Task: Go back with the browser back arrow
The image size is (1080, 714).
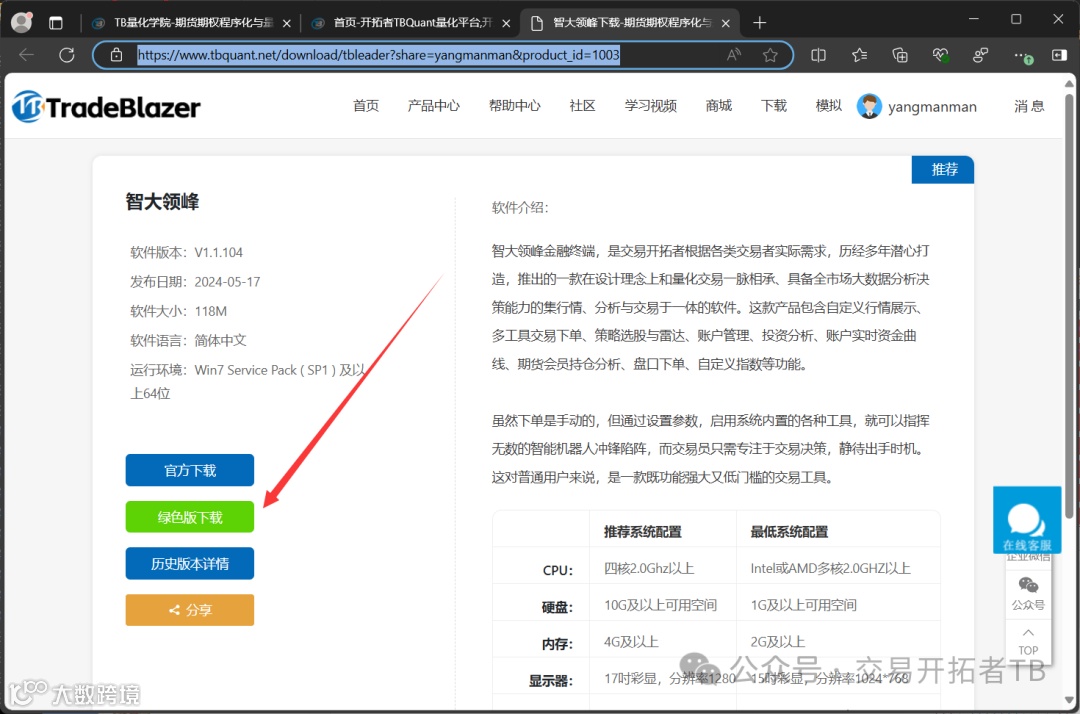Action: coord(26,55)
